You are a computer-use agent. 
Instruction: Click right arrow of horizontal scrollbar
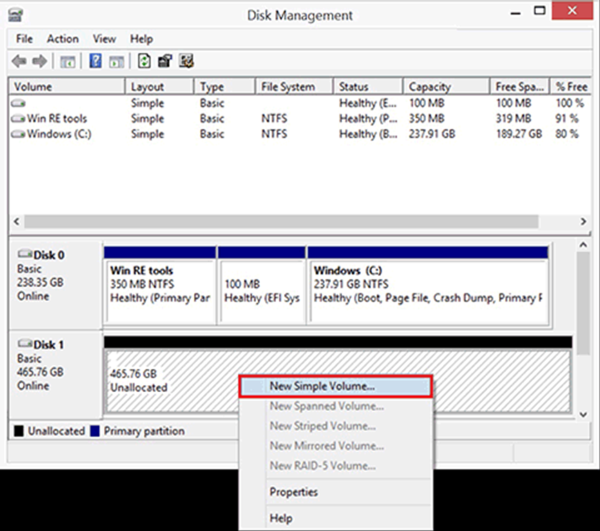583,222
